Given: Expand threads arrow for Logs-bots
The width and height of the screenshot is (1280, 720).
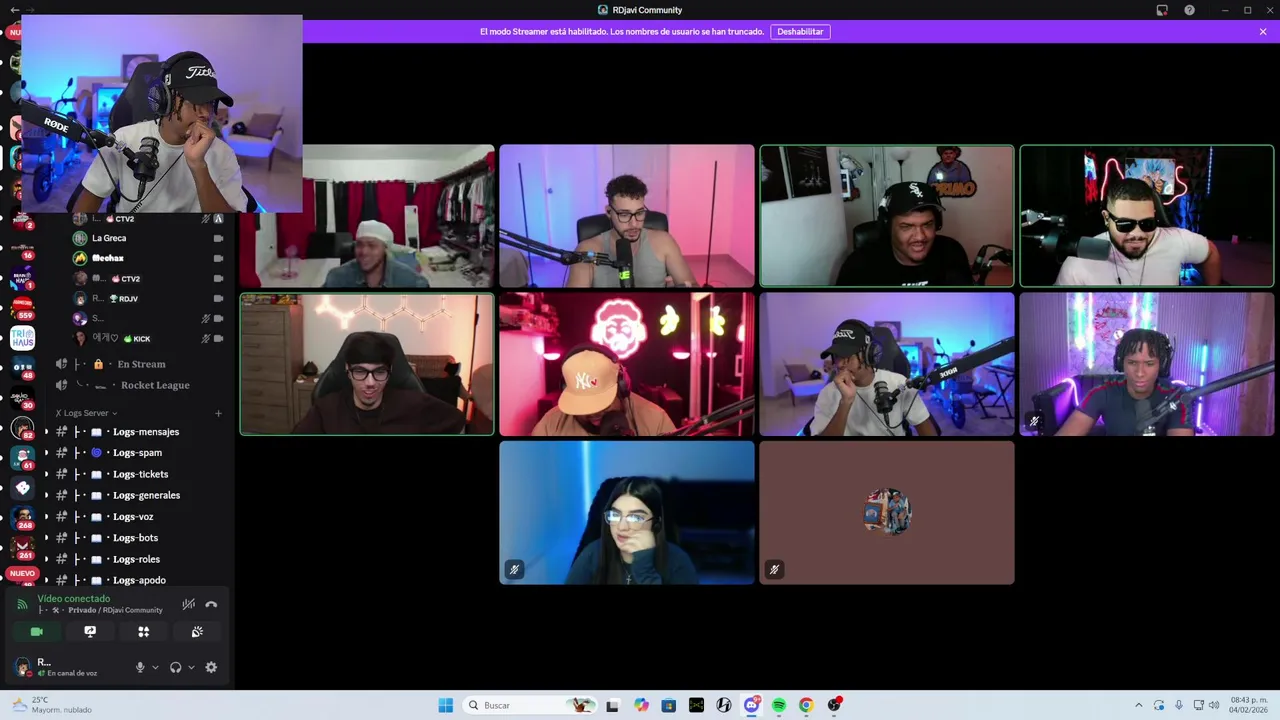Looking at the screenshot, I should click(x=45, y=538).
